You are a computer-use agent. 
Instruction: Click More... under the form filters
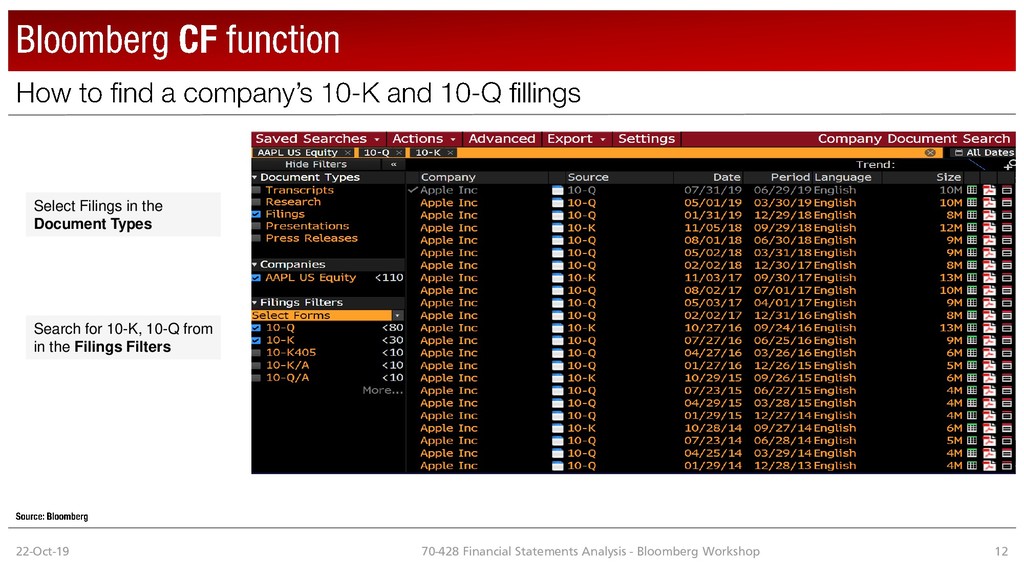[x=383, y=391]
